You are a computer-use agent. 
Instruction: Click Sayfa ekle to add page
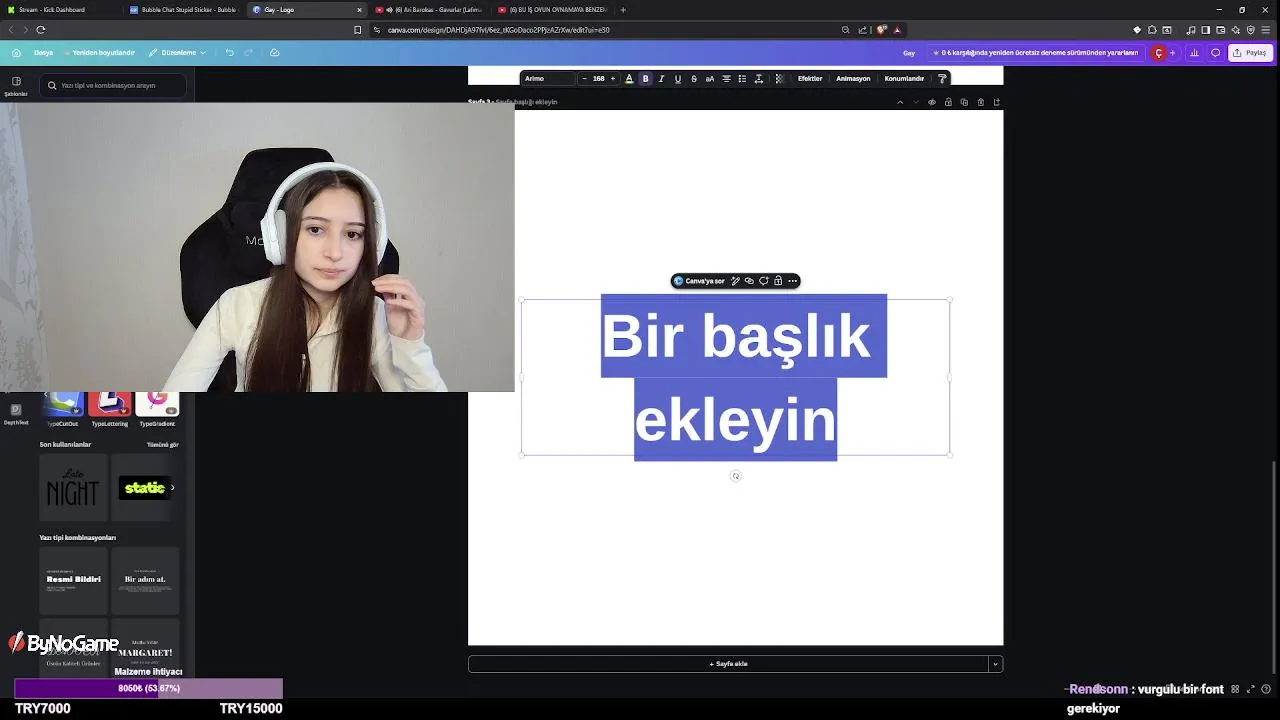[x=728, y=664]
